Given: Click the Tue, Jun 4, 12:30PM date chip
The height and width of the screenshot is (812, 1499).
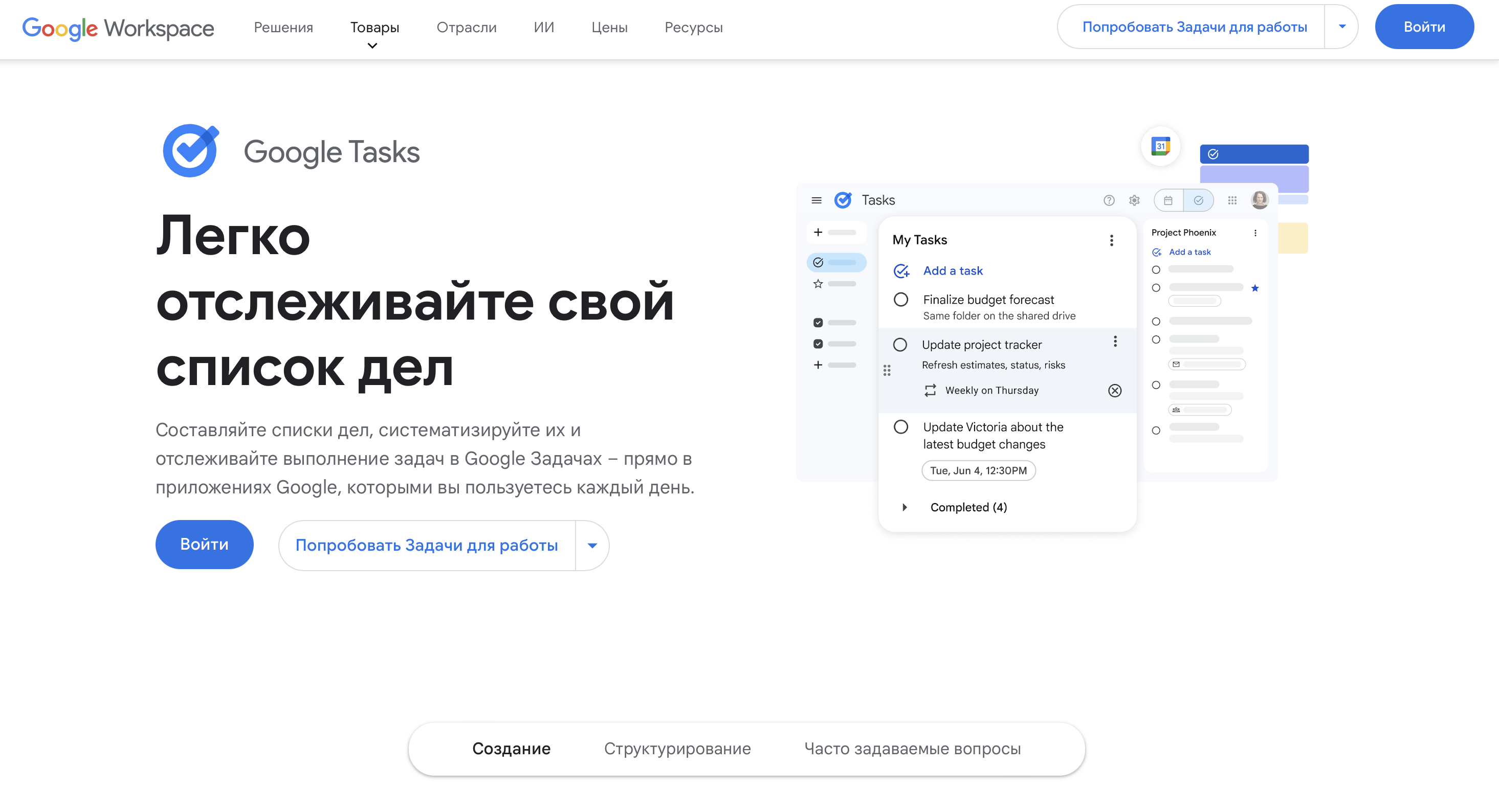Looking at the screenshot, I should tap(978, 470).
